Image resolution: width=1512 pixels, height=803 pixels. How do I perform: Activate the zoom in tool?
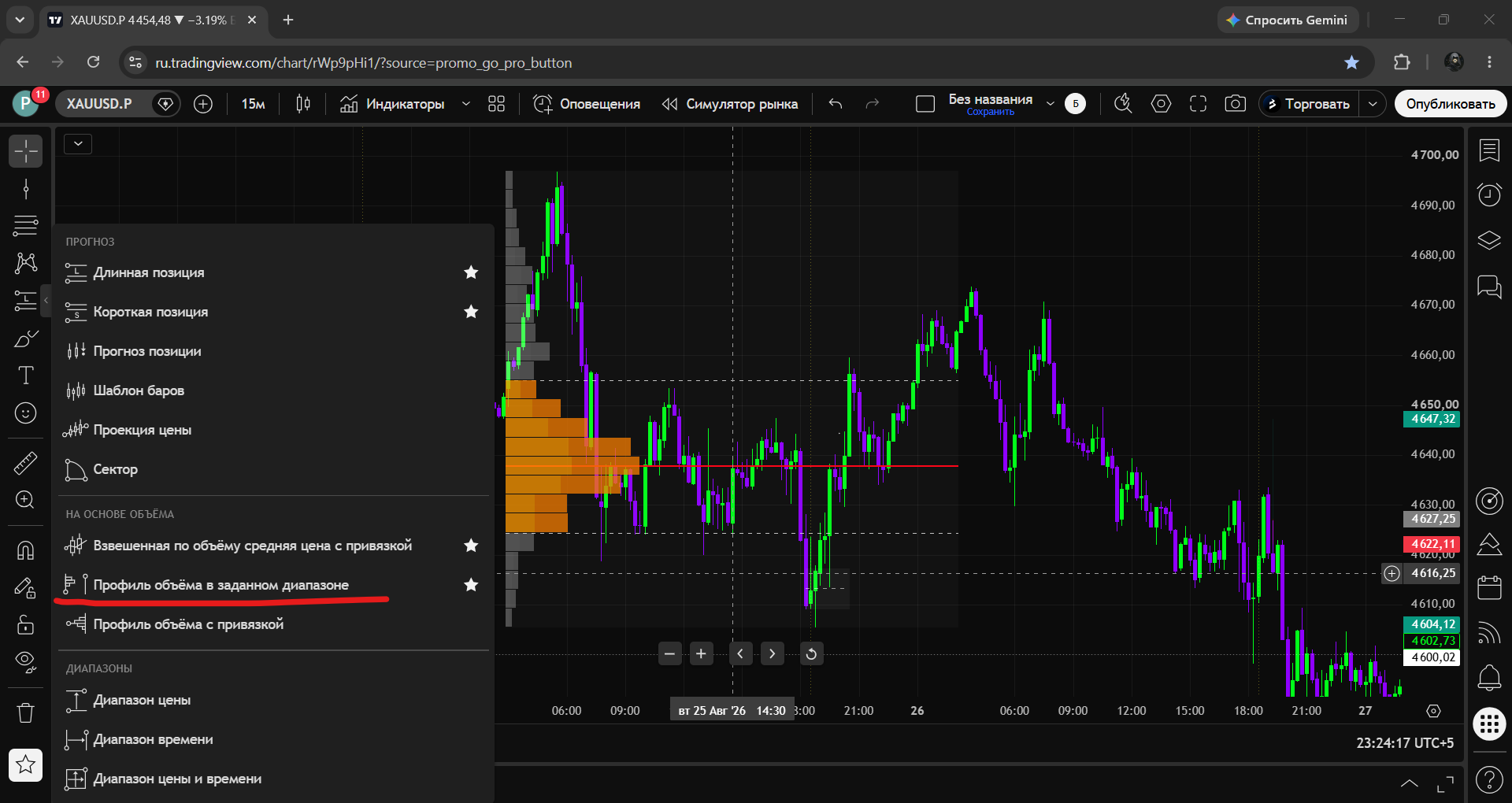(25, 500)
